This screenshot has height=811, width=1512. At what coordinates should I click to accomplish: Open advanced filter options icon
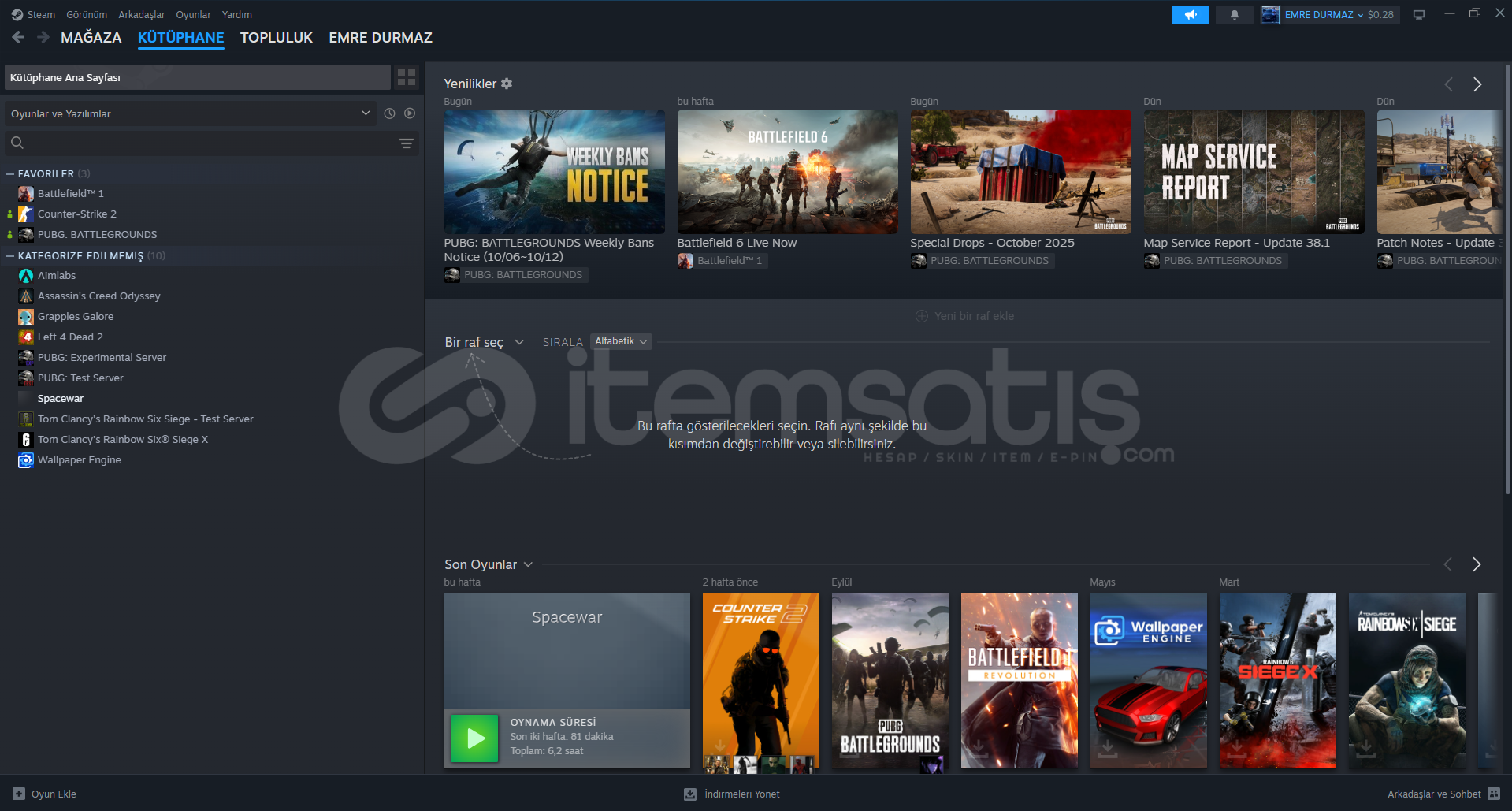[407, 143]
